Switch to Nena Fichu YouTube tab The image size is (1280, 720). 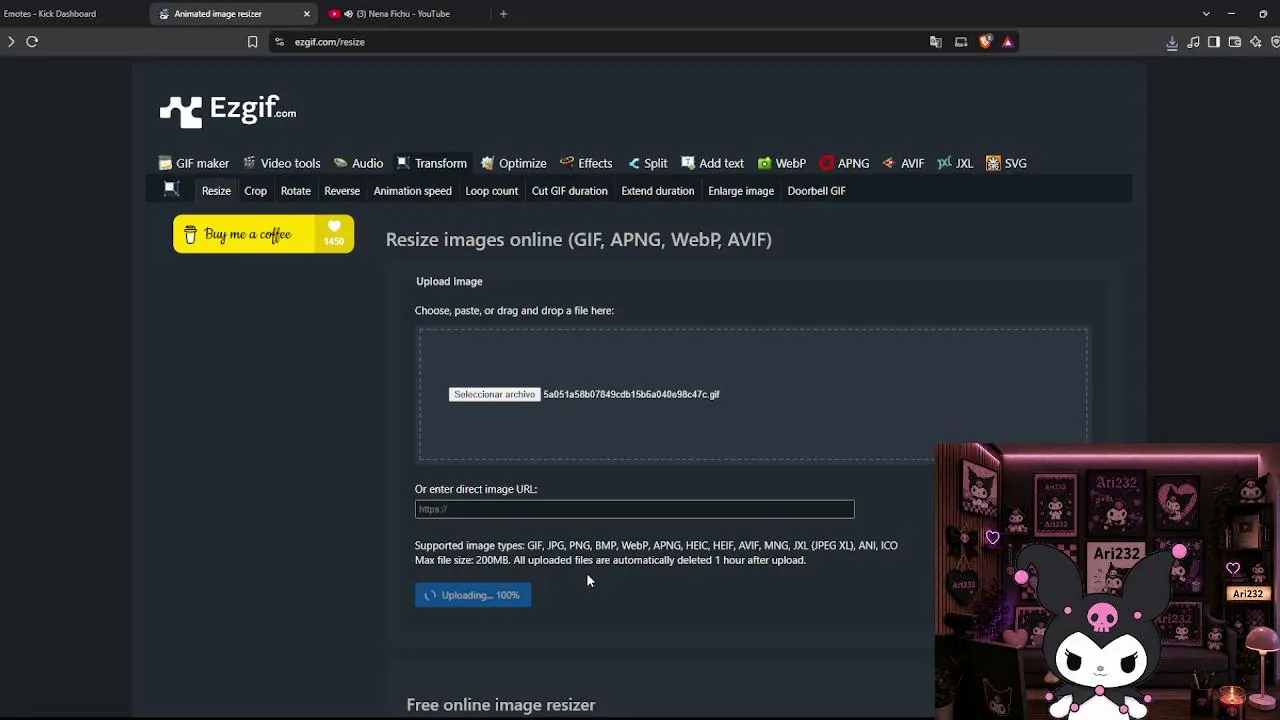[403, 14]
